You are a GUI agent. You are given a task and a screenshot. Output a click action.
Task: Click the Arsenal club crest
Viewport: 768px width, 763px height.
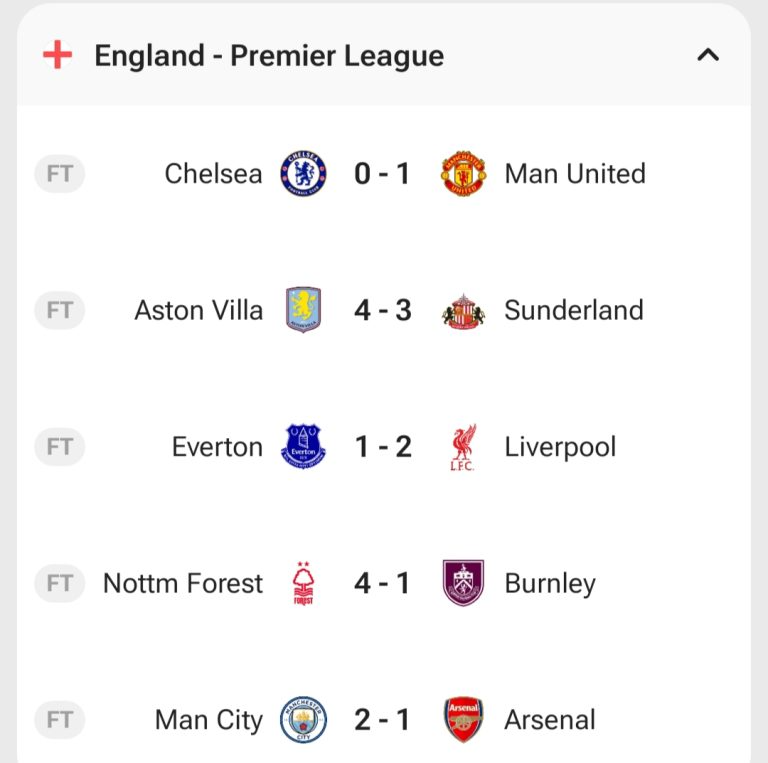[x=463, y=720]
